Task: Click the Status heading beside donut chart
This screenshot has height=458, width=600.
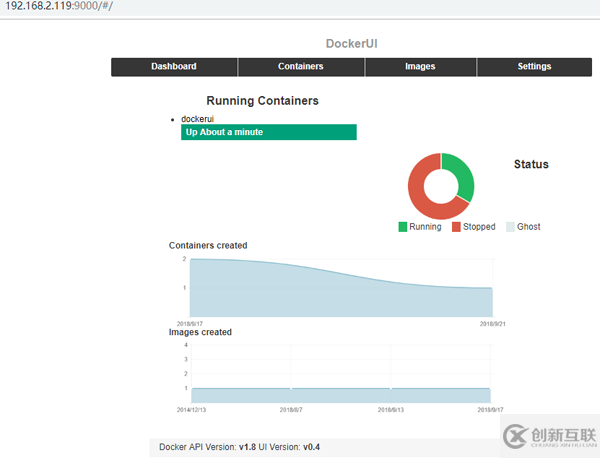Action: (x=531, y=164)
